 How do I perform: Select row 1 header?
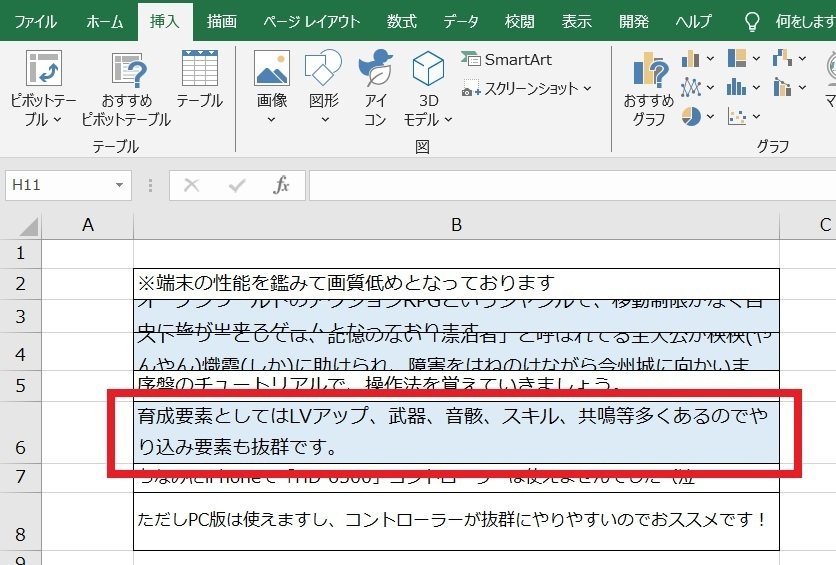point(20,253)
